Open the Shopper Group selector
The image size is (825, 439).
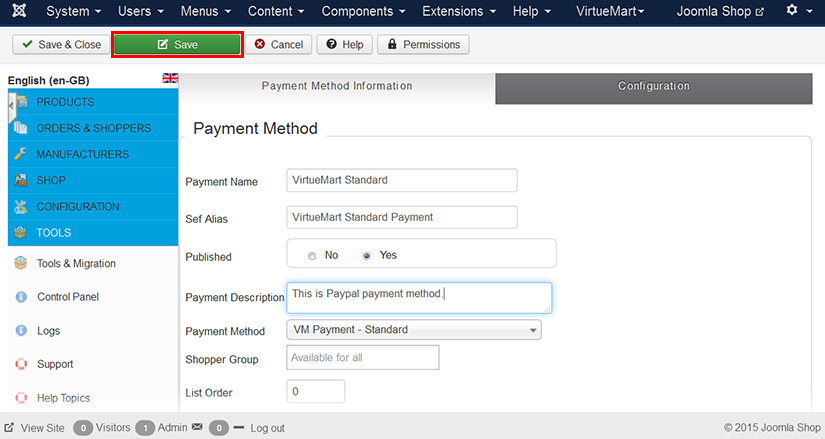click(x=362, y=358)
